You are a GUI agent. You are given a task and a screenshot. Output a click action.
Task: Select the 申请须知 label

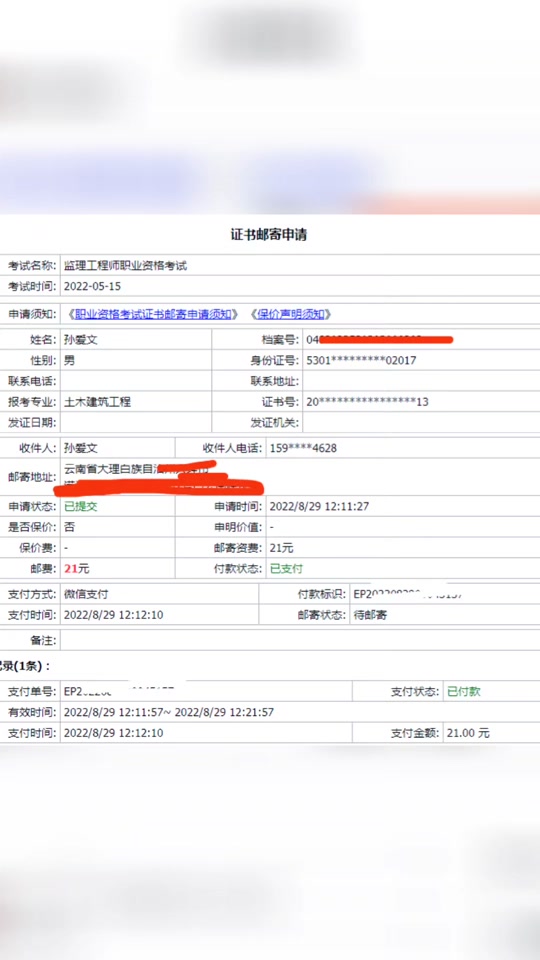point(32,314)
